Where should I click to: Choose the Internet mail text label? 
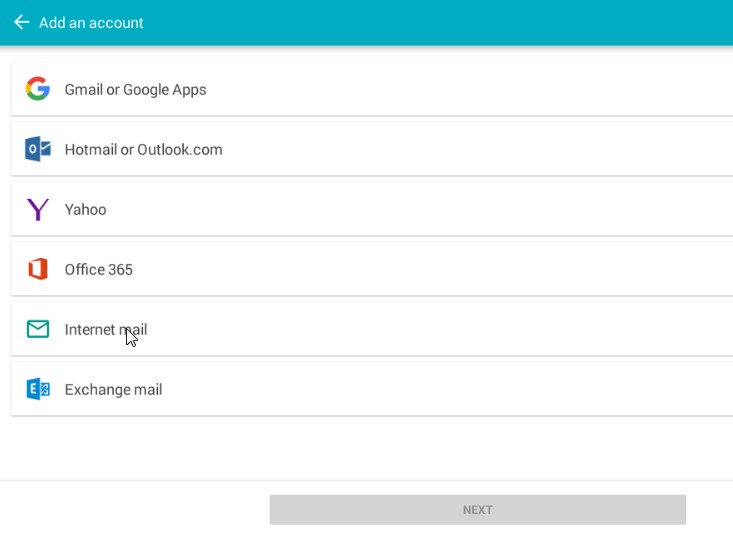pyautogui.click(x=106, y=329)
